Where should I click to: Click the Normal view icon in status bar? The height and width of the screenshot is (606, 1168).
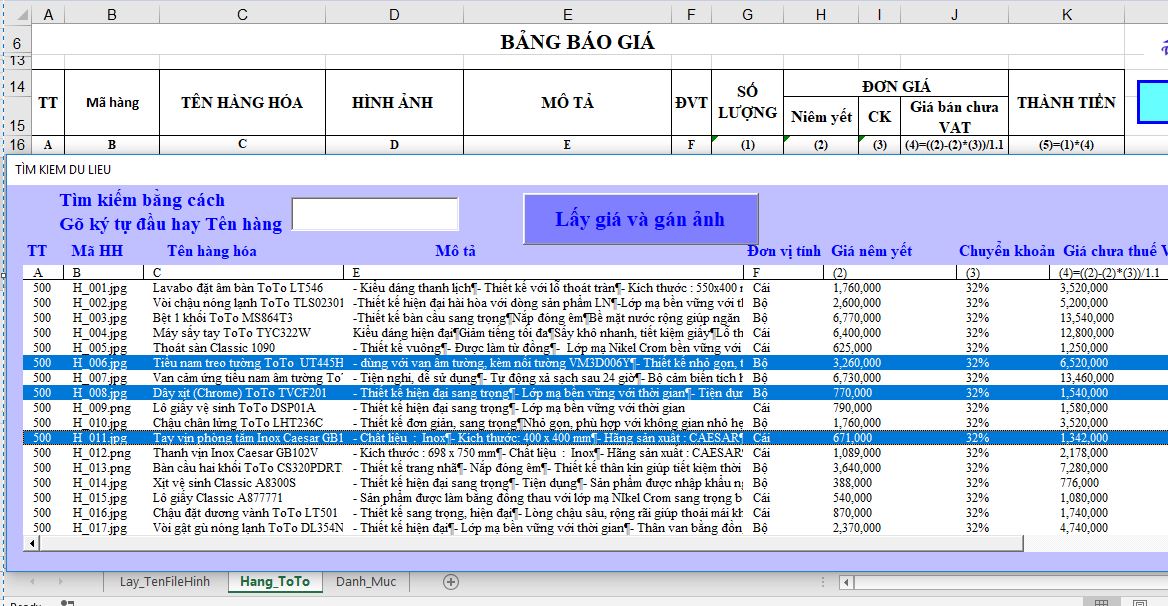click(1100, 603)
